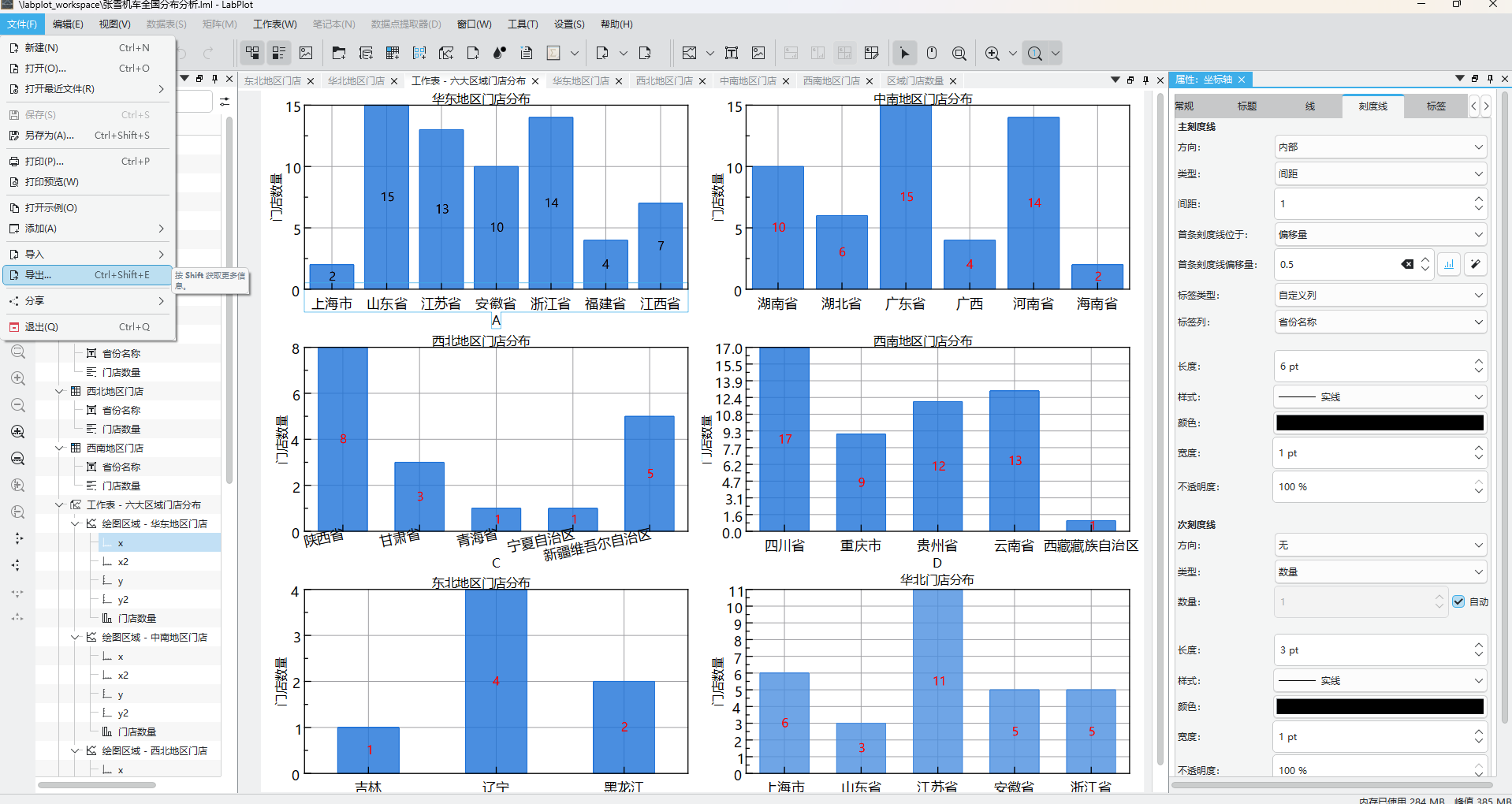Click the sidebar zoom out X icon
1512x804 pixels.
click(x=17, y=459)
